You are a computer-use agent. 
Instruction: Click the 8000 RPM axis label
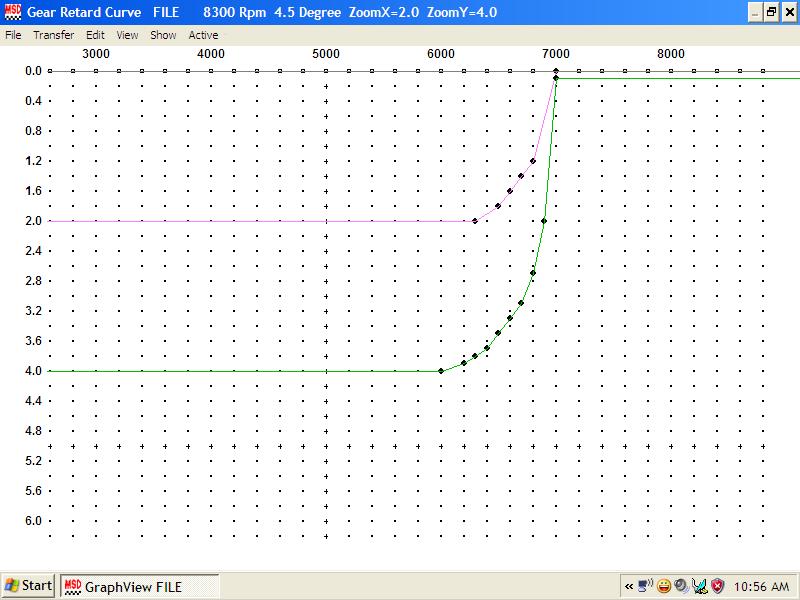(x=670, y=54)
